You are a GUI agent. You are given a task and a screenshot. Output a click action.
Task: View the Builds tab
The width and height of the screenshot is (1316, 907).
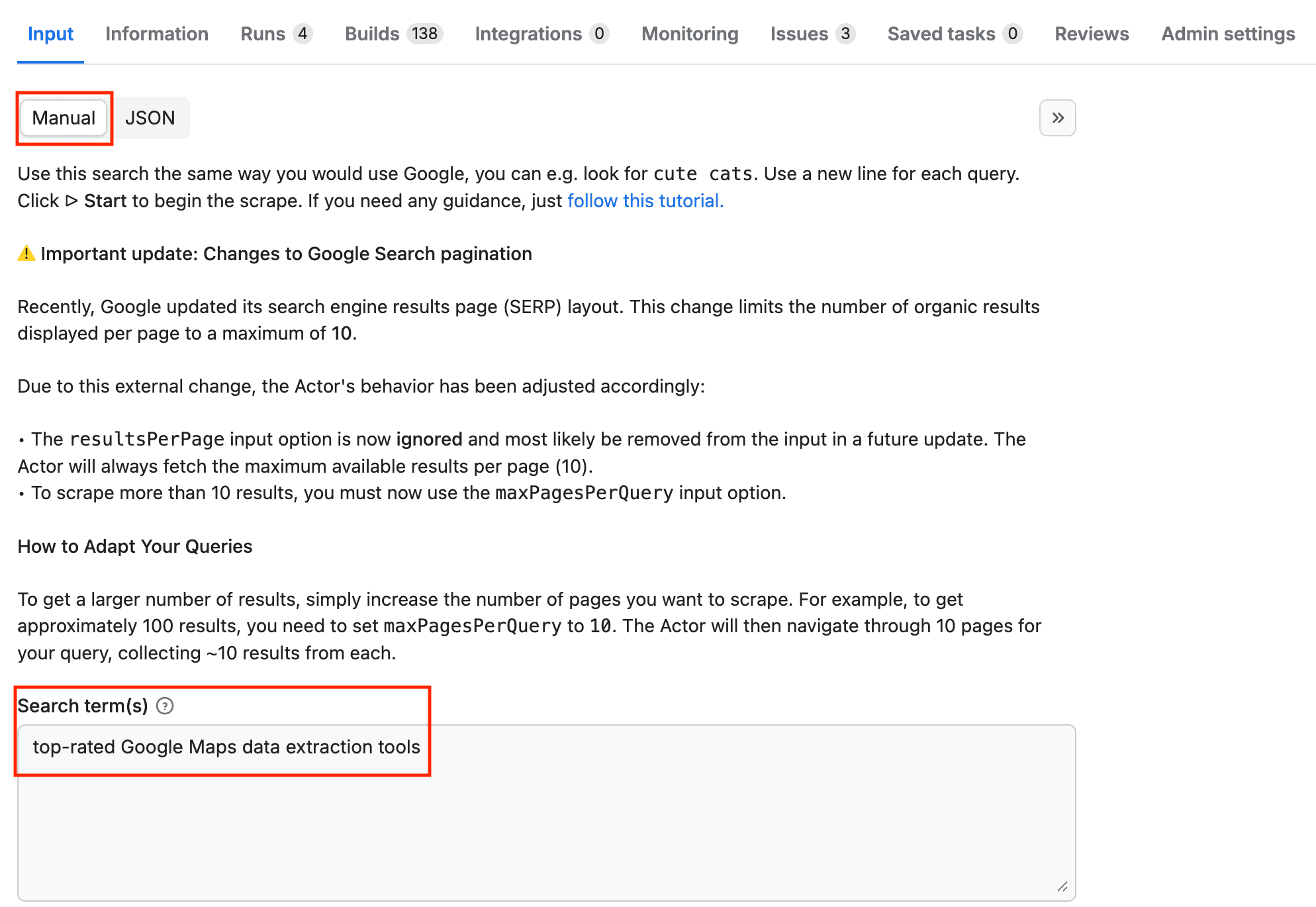click(x=372, y=34)
